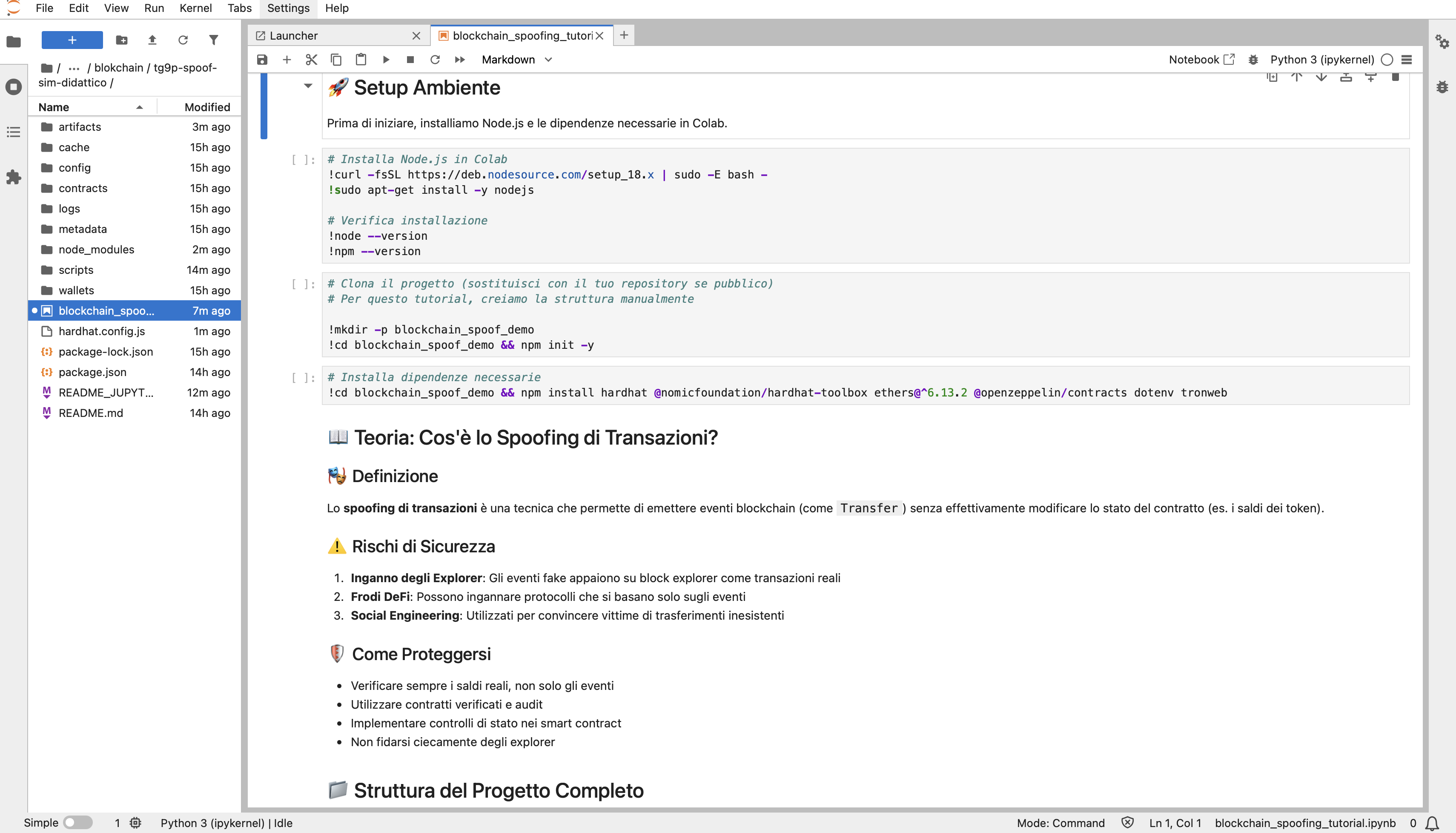The width and height of the screenshot is (1456, 833).
Task: Click into the Installa Node.js code cell
Action: click(x=865, y=205)
